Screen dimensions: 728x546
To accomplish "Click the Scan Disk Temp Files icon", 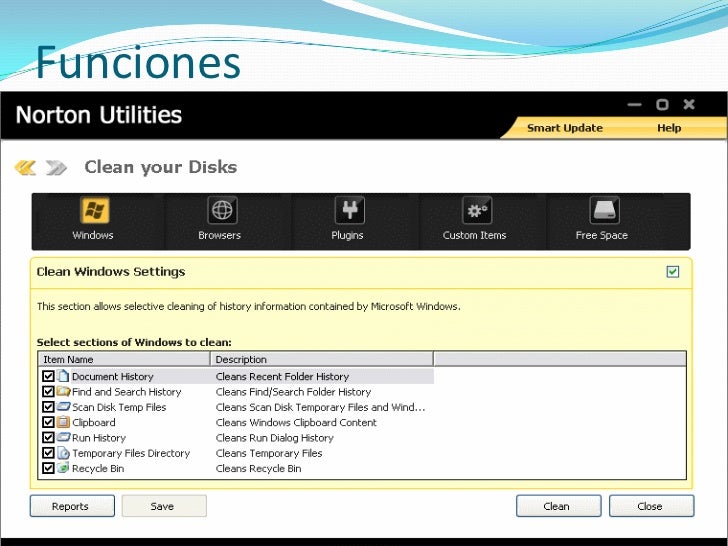I will coord(63,407).
